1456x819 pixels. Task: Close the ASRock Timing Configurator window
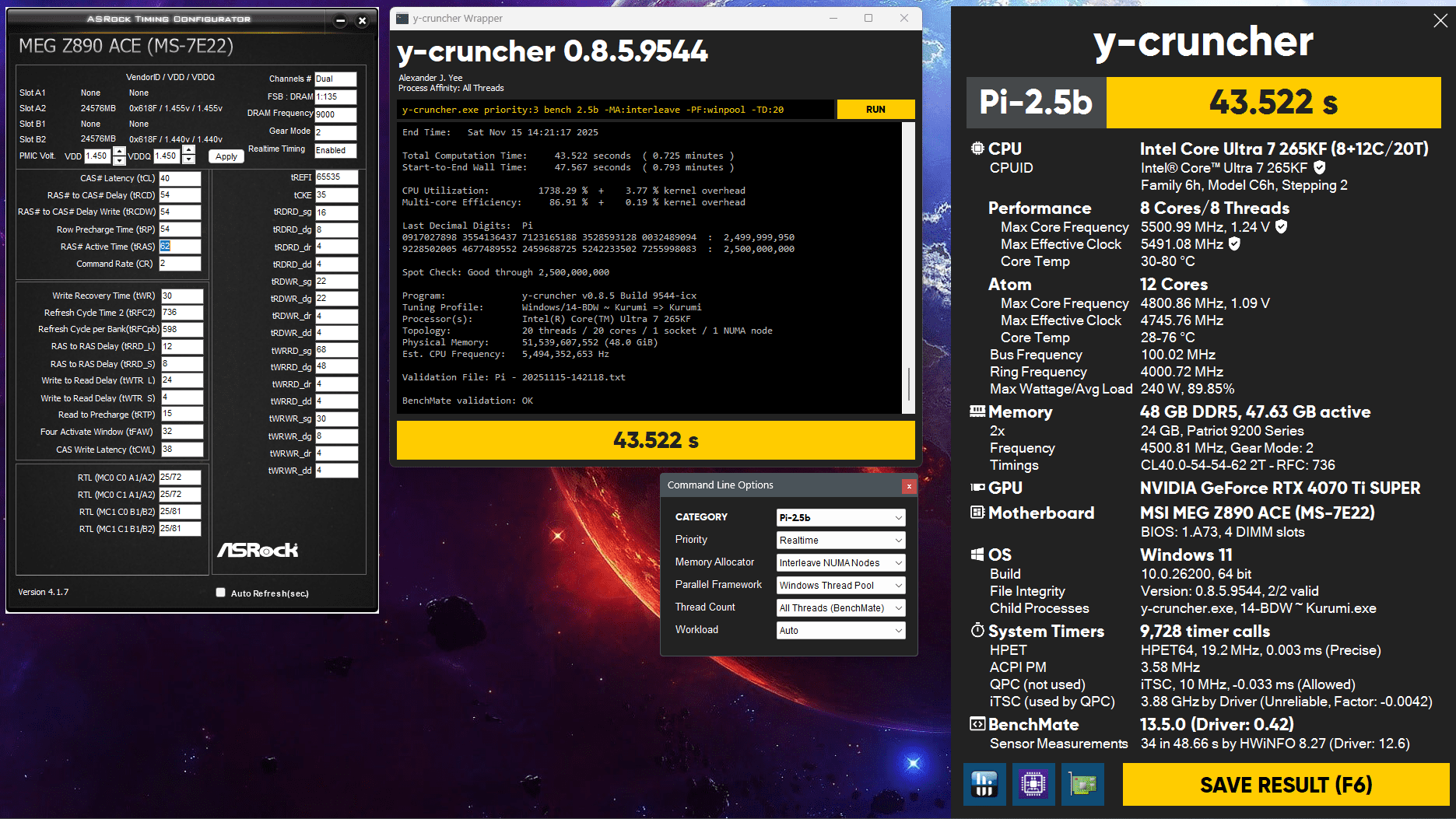coord(362,21)
